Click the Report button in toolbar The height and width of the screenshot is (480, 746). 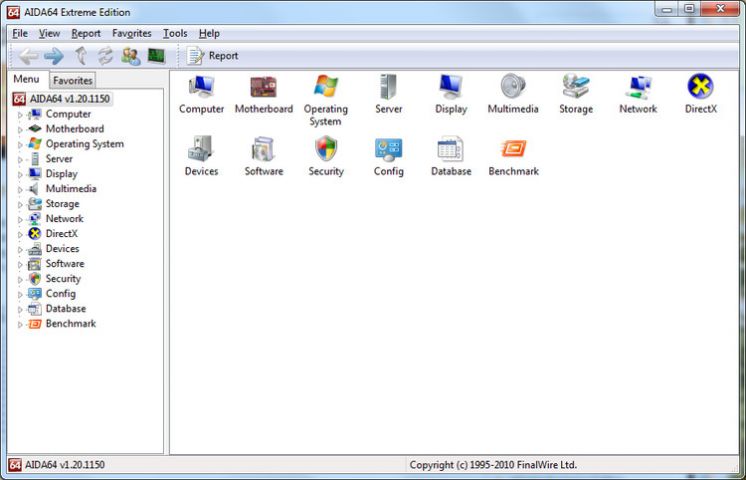[x=213, y=56]
